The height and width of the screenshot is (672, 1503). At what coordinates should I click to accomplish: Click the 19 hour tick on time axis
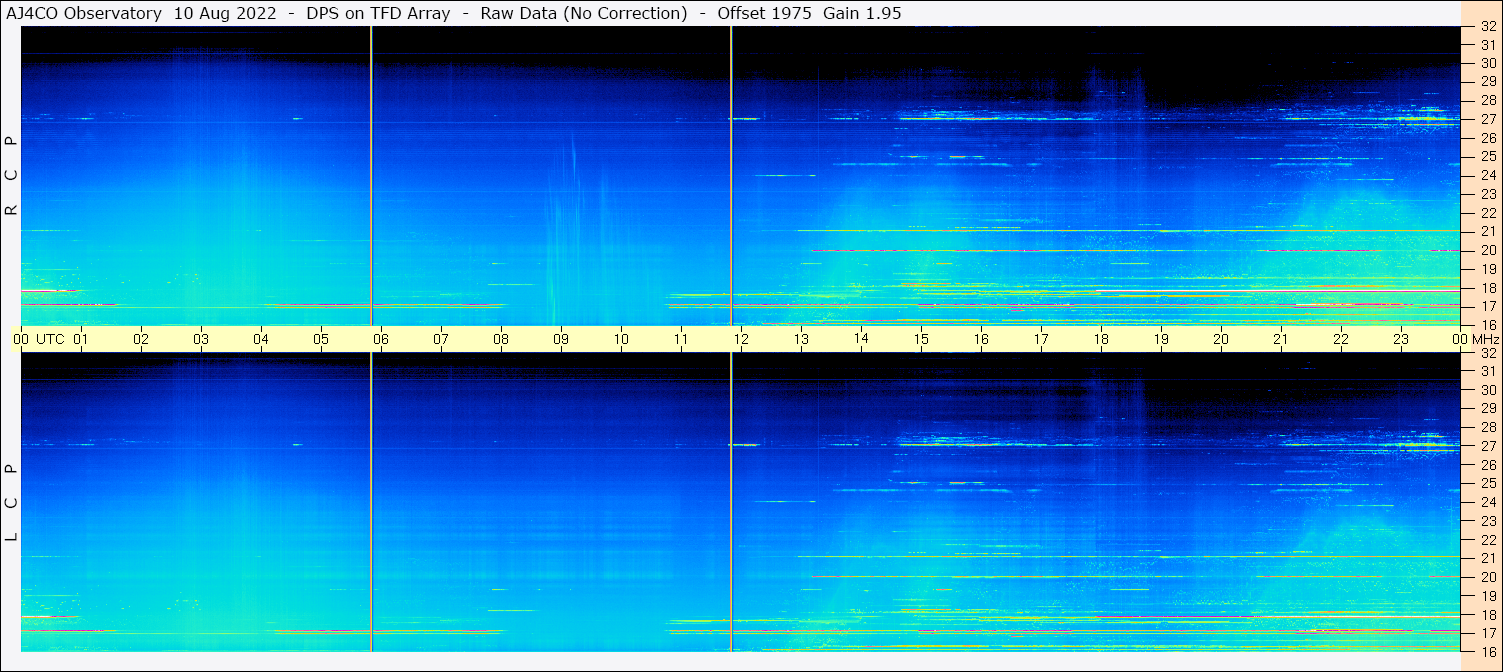coord(1161,339)
